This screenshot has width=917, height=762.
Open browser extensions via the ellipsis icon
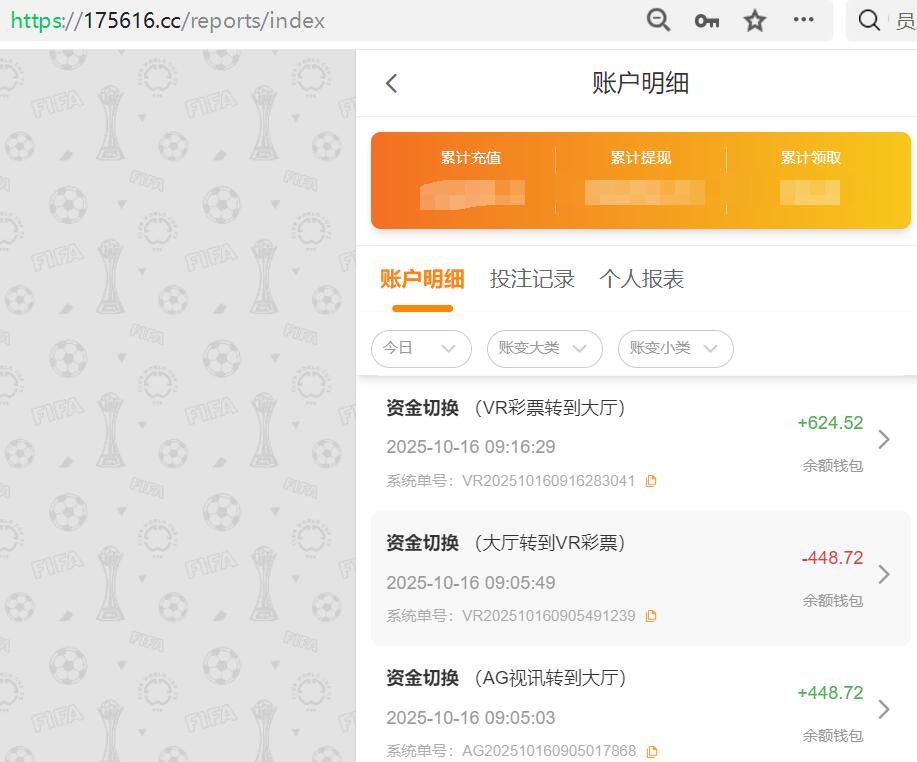tap(804, 20)
